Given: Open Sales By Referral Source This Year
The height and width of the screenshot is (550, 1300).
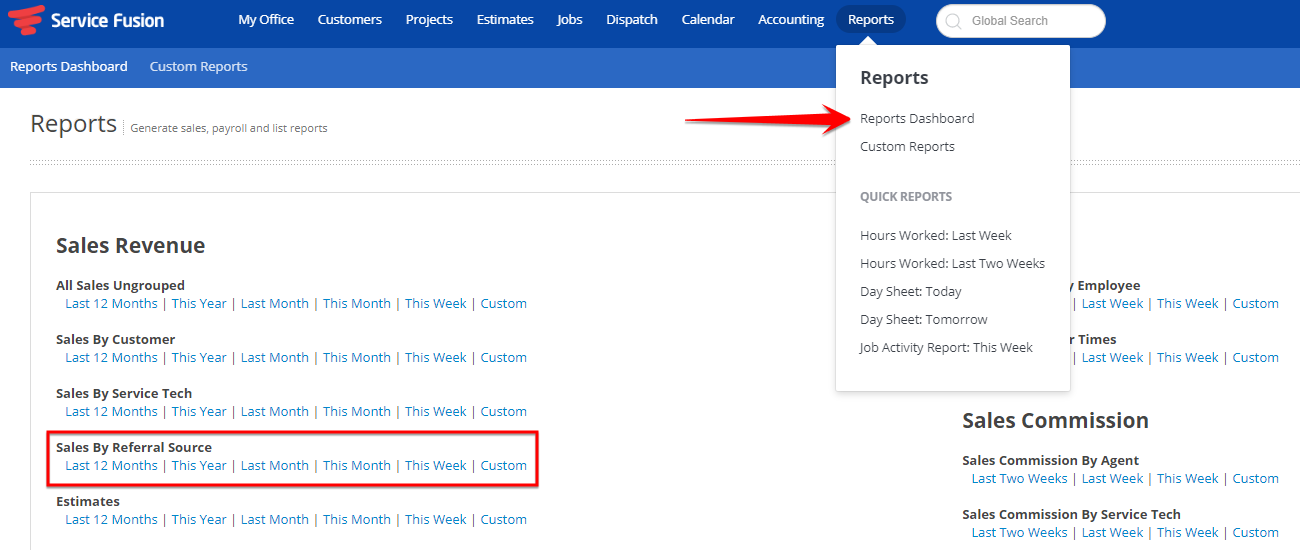Looking at the screenshot, I should point(199,466).
